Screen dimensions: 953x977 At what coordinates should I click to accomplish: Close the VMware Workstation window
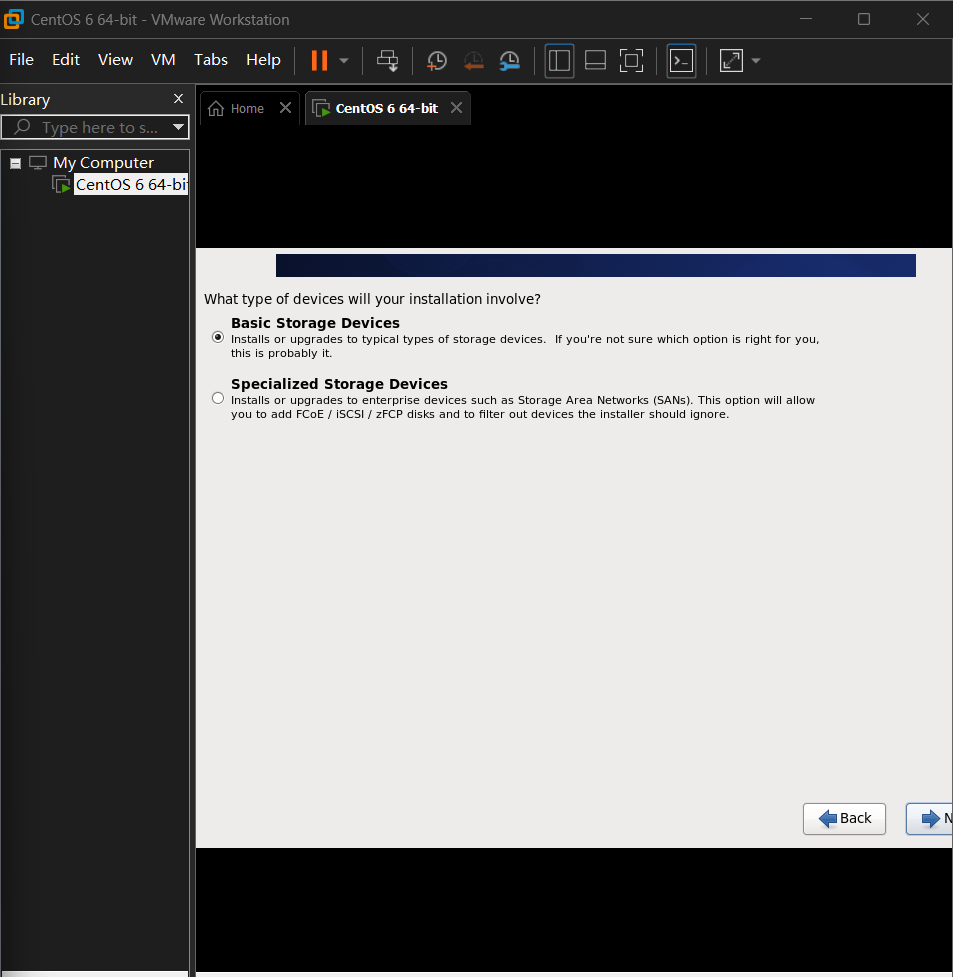(923, 19)
